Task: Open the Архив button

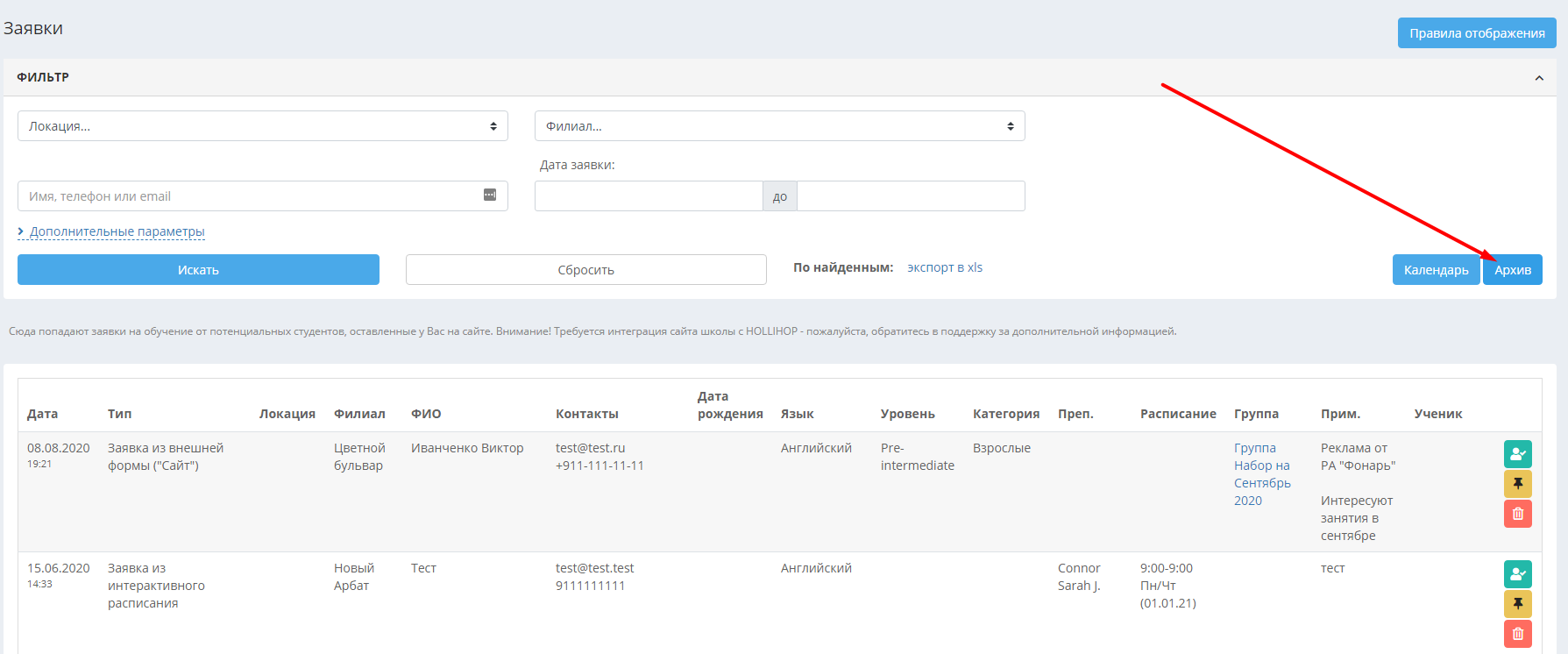Action: coord(1513,270)
